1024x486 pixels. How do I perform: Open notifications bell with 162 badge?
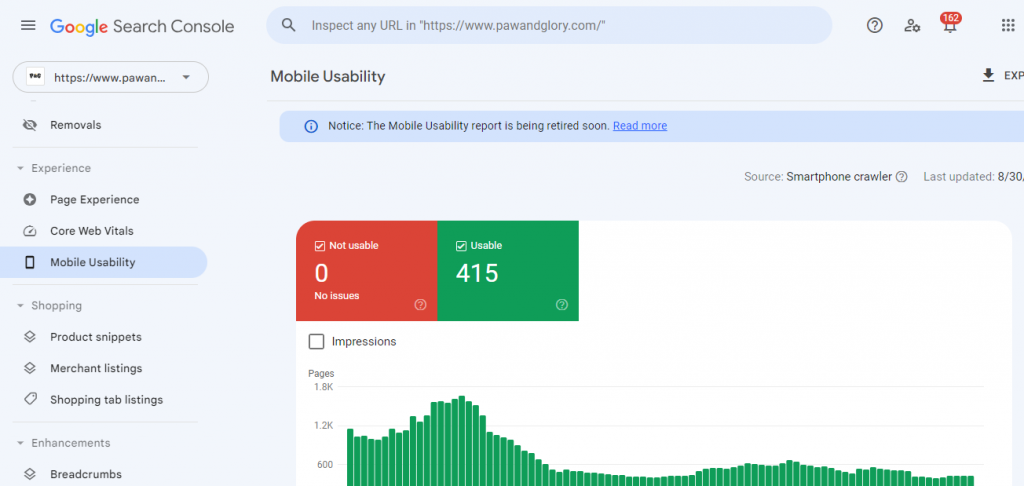[950, 24]
